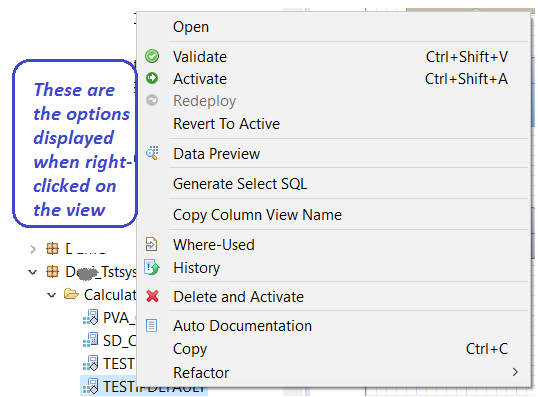Viewport: 538px width, 397px height.
Task: Click the highlighted TESTIFDEFAULT view icon
Action: (91, 386)
